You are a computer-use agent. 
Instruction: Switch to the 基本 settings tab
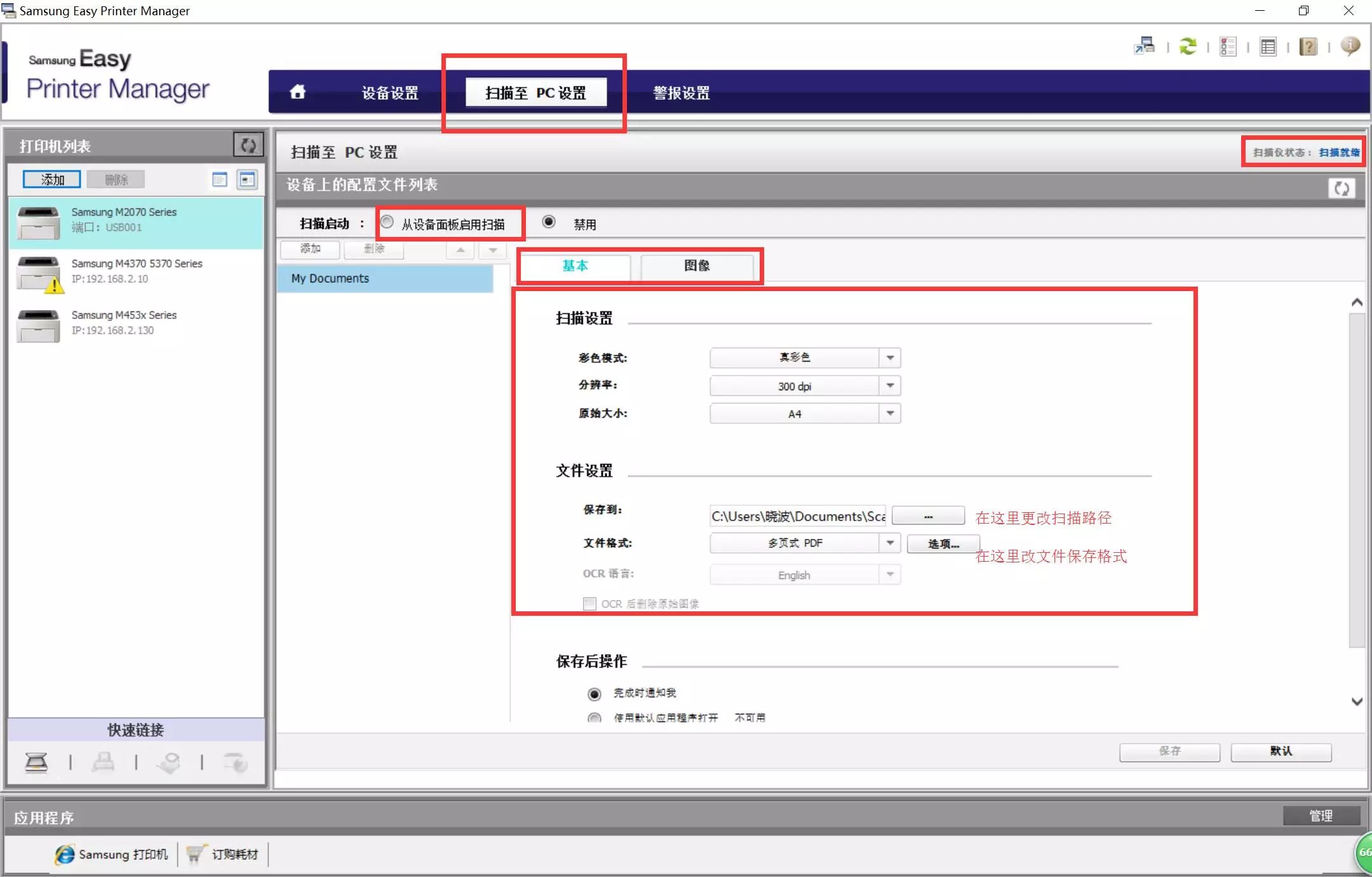pyautogui.click(x=575, y=266)
